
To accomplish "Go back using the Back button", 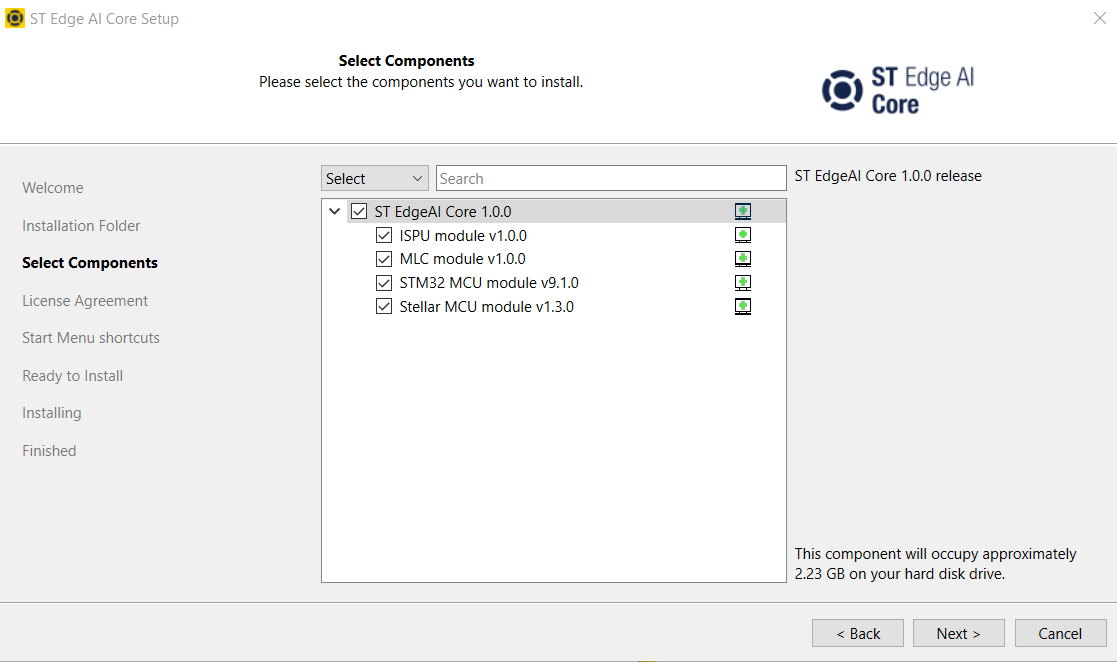I will tap(857, 633).
